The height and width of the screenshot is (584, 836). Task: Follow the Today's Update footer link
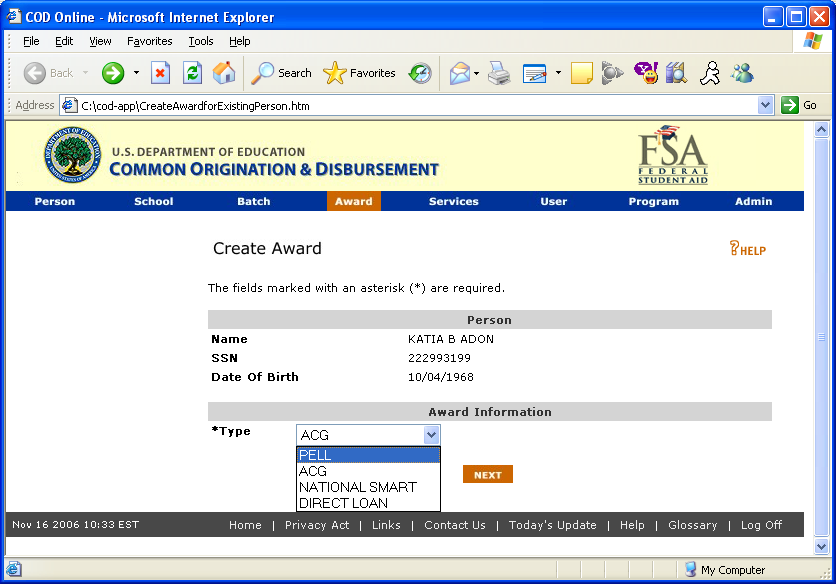pos(552,525)
